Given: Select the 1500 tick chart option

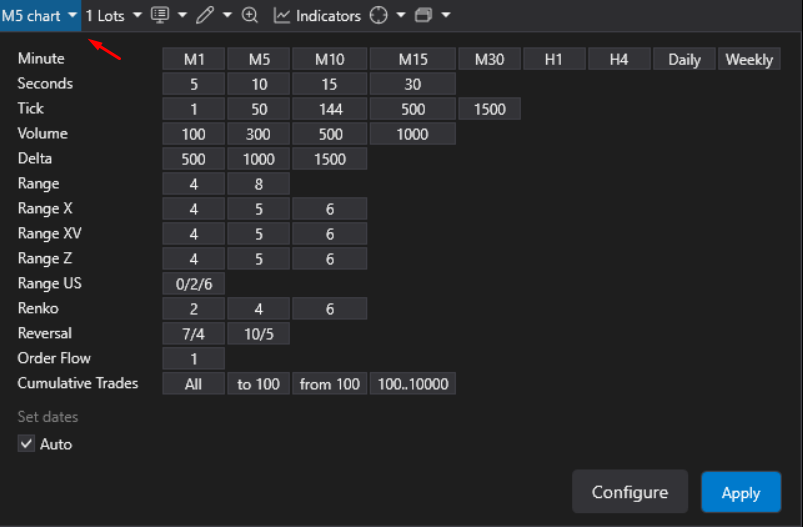Looking at the screenshot, I should click(x=489, y=109).
